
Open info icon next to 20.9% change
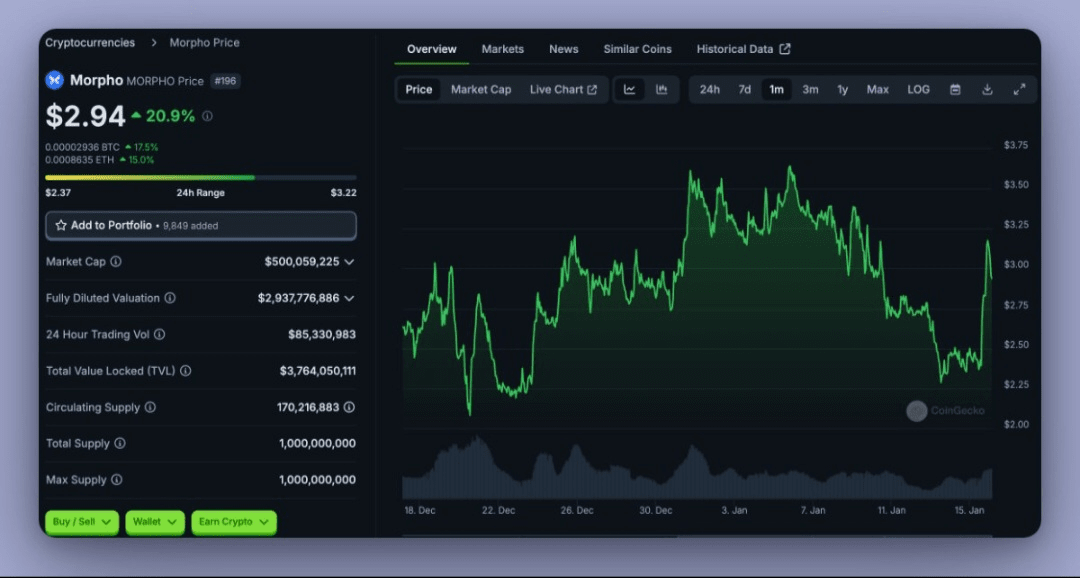[207, 116]
